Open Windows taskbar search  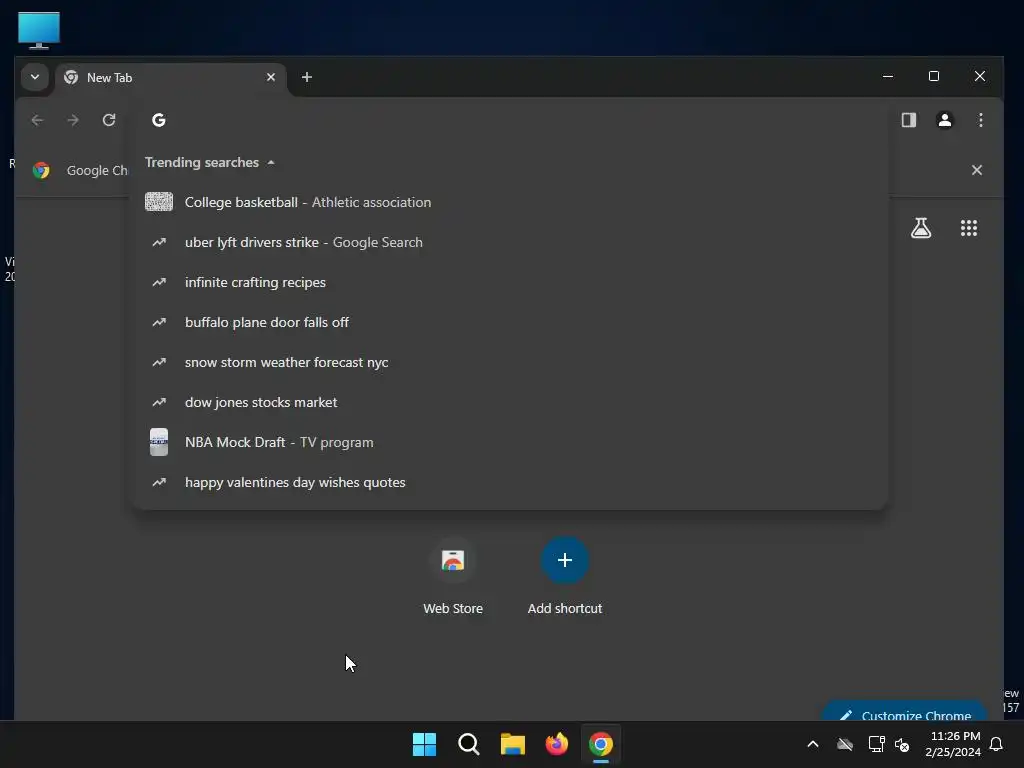(x=468, y=744)
